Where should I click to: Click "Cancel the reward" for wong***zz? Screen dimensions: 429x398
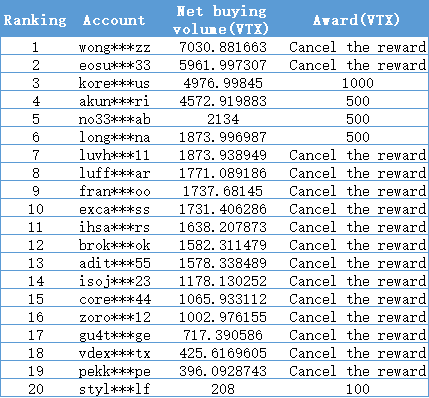click(x=358, y=47)
